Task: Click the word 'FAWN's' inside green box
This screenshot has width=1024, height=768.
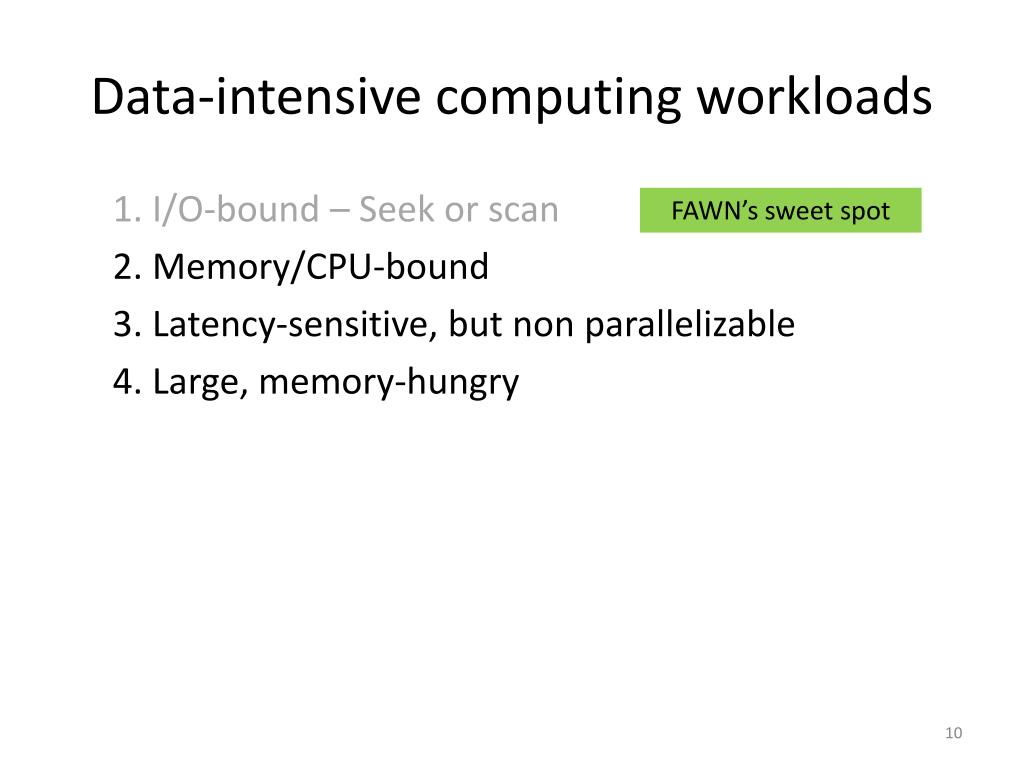Action: click(x=712, y=211)
